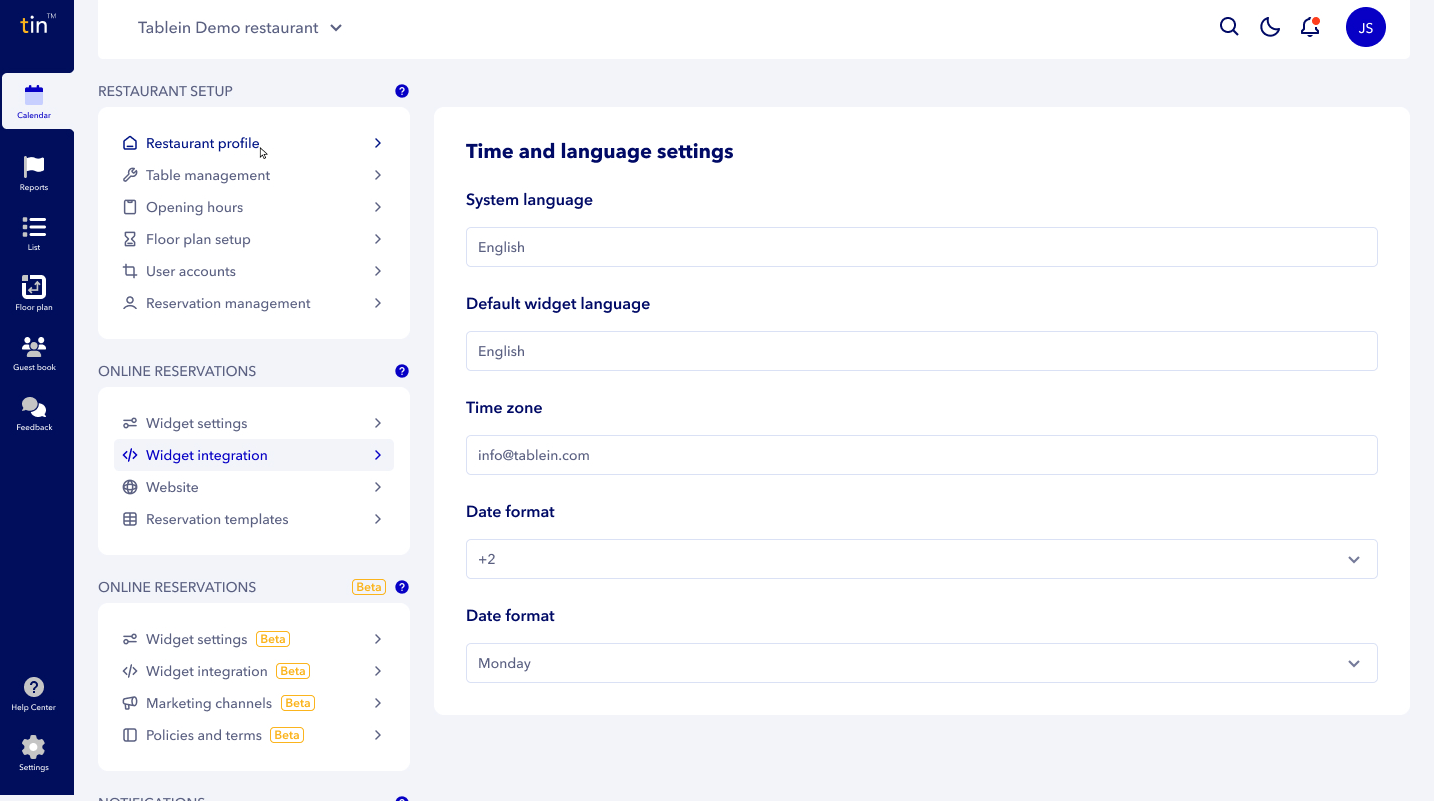Open the Monday dropdown

click(921, 663)
